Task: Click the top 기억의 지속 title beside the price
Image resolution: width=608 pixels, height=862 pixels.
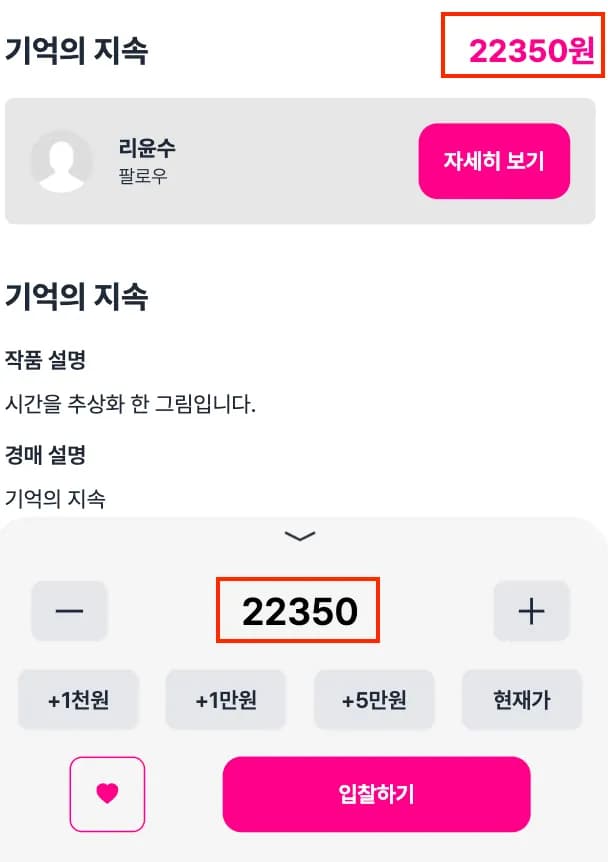Action: pyautogui.click(x=77, y=51)
